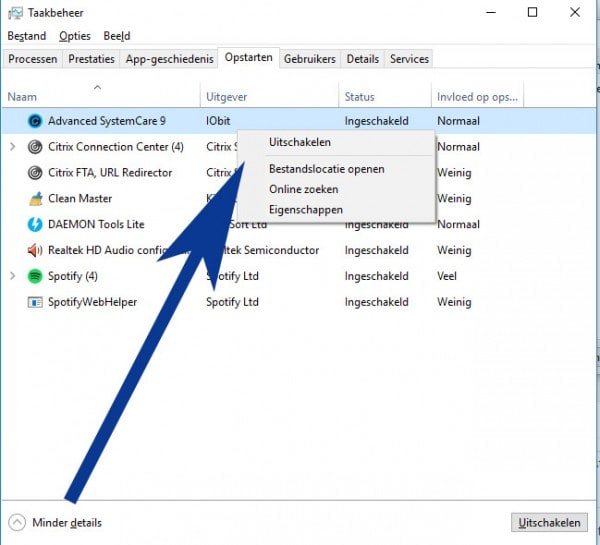Viewport: 600px width, 545px height.
Task: Select the Clean Master row name
Action: coord(80,199)
